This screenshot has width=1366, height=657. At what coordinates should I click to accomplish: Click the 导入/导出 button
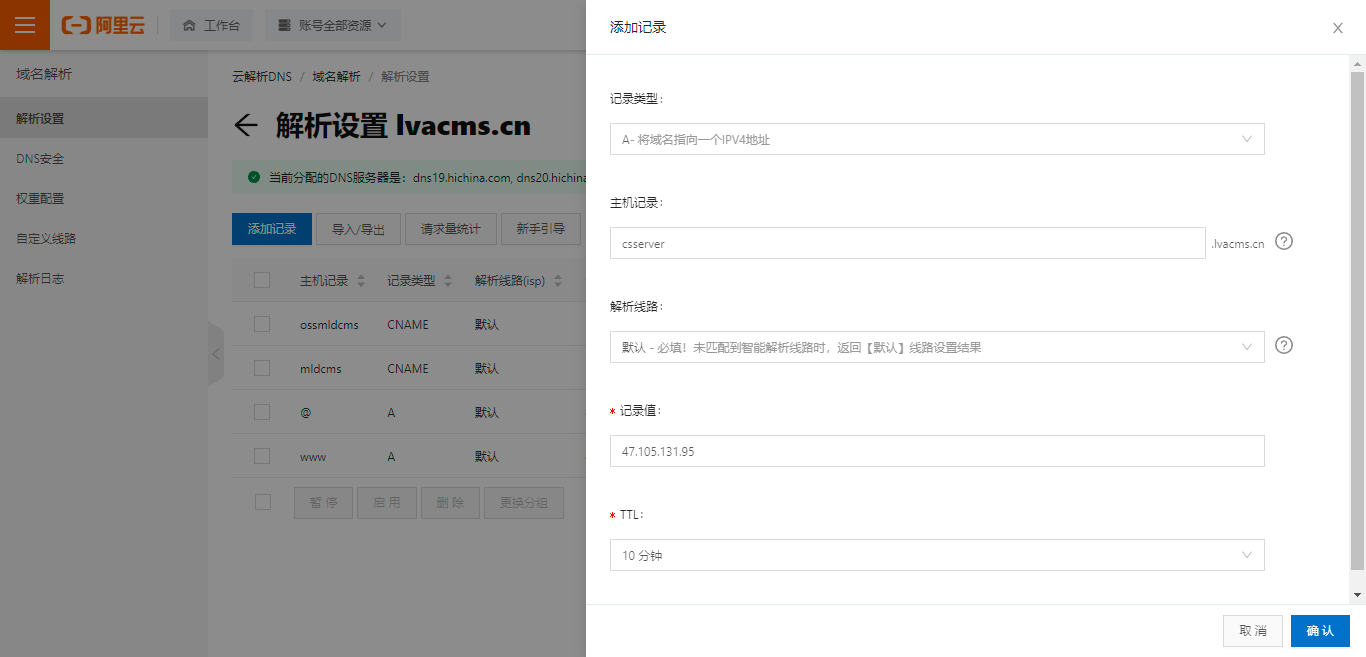pos(358,229)
